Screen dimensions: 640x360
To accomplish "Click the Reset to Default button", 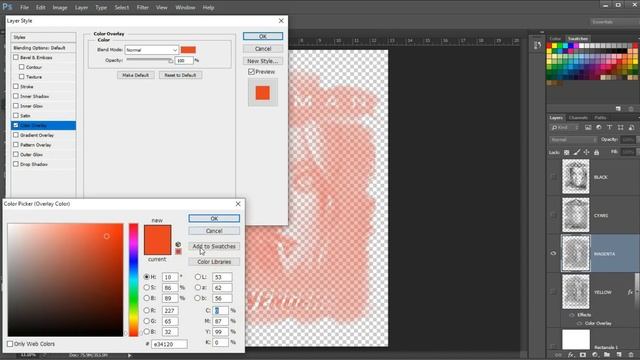I will pyautogui.click(x=180, y=75).
